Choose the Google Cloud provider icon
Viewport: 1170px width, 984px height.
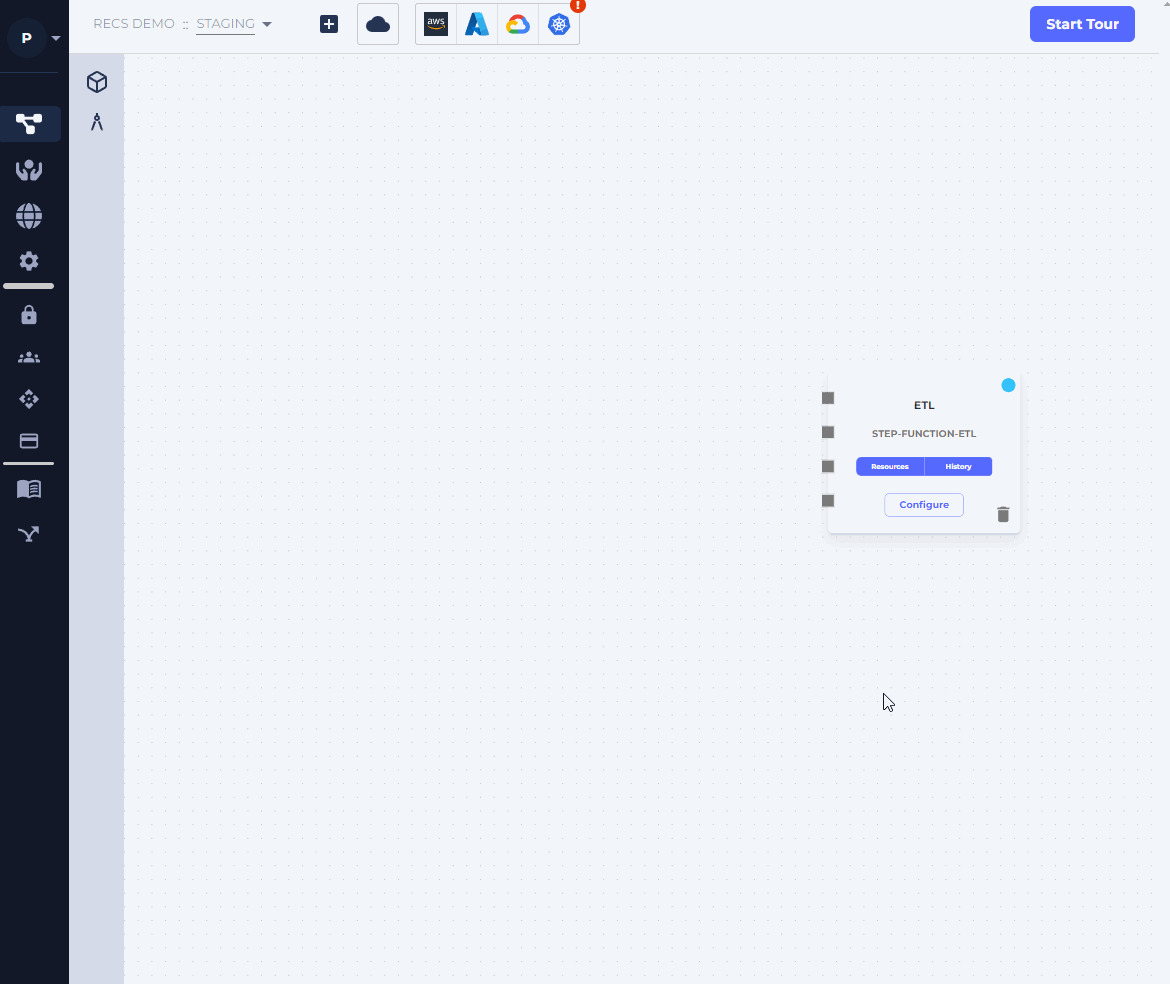click(518, 25)
